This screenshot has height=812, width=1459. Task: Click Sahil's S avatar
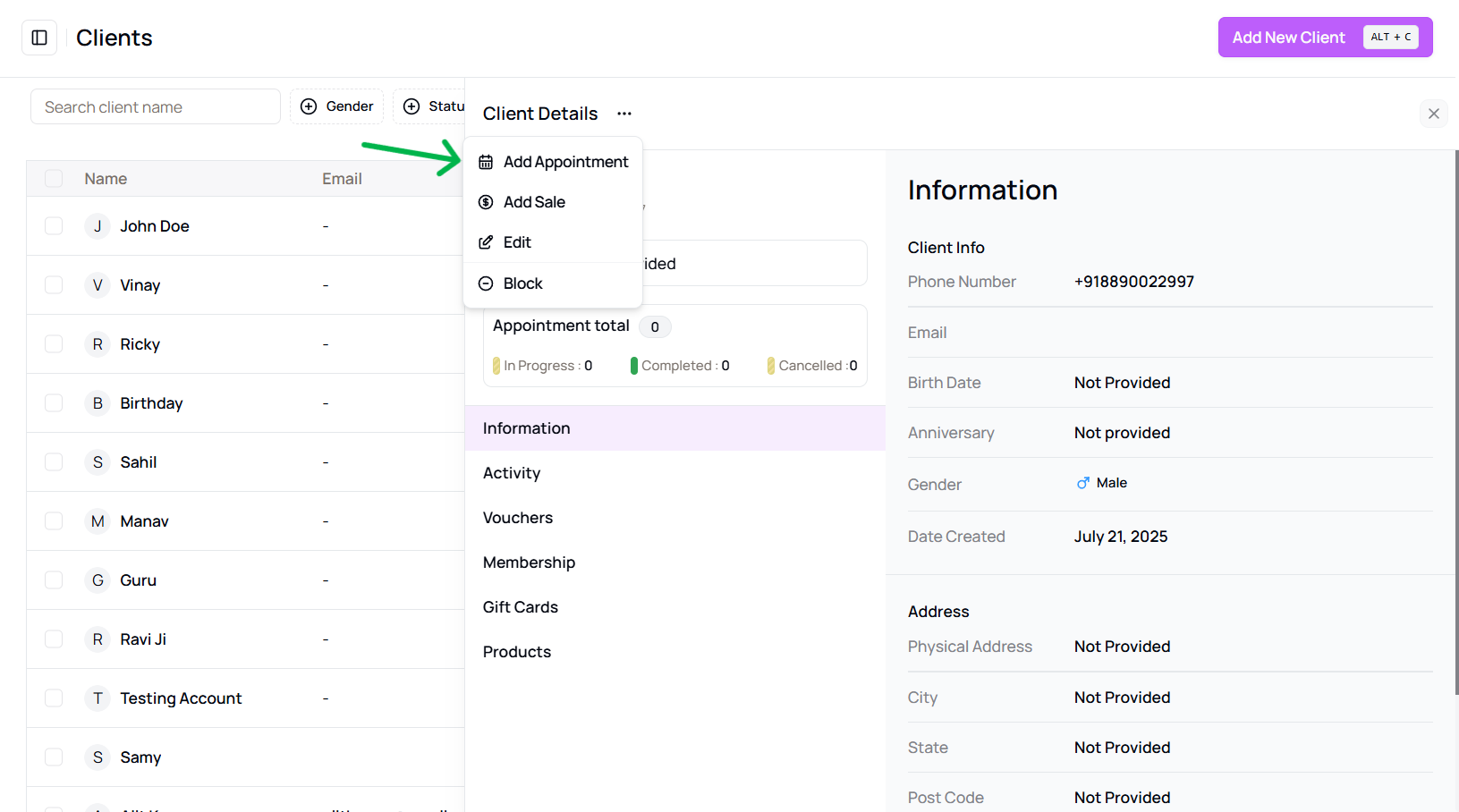tap(98, 462)
